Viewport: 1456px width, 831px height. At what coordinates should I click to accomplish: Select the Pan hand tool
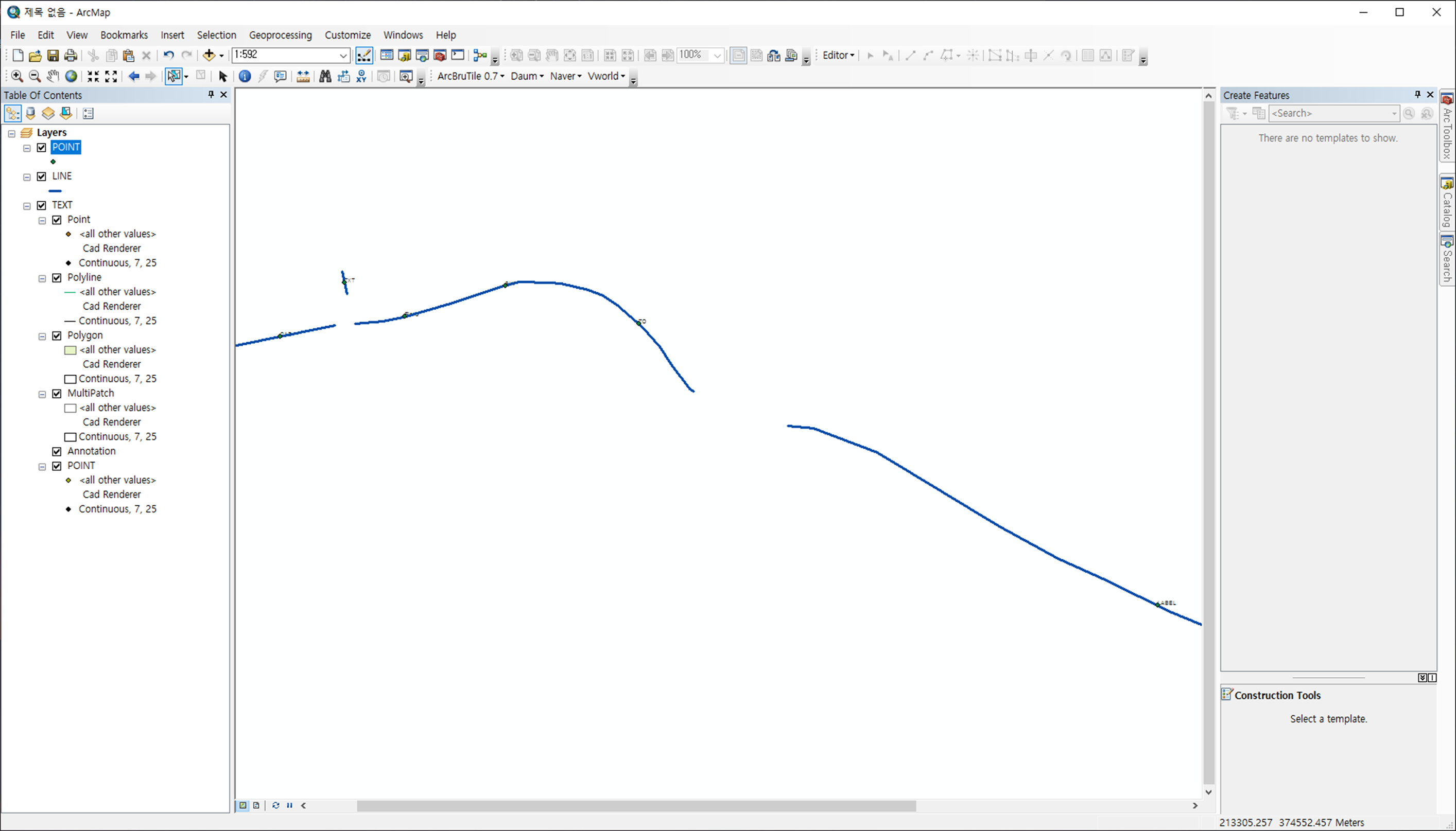pos(53,77)
